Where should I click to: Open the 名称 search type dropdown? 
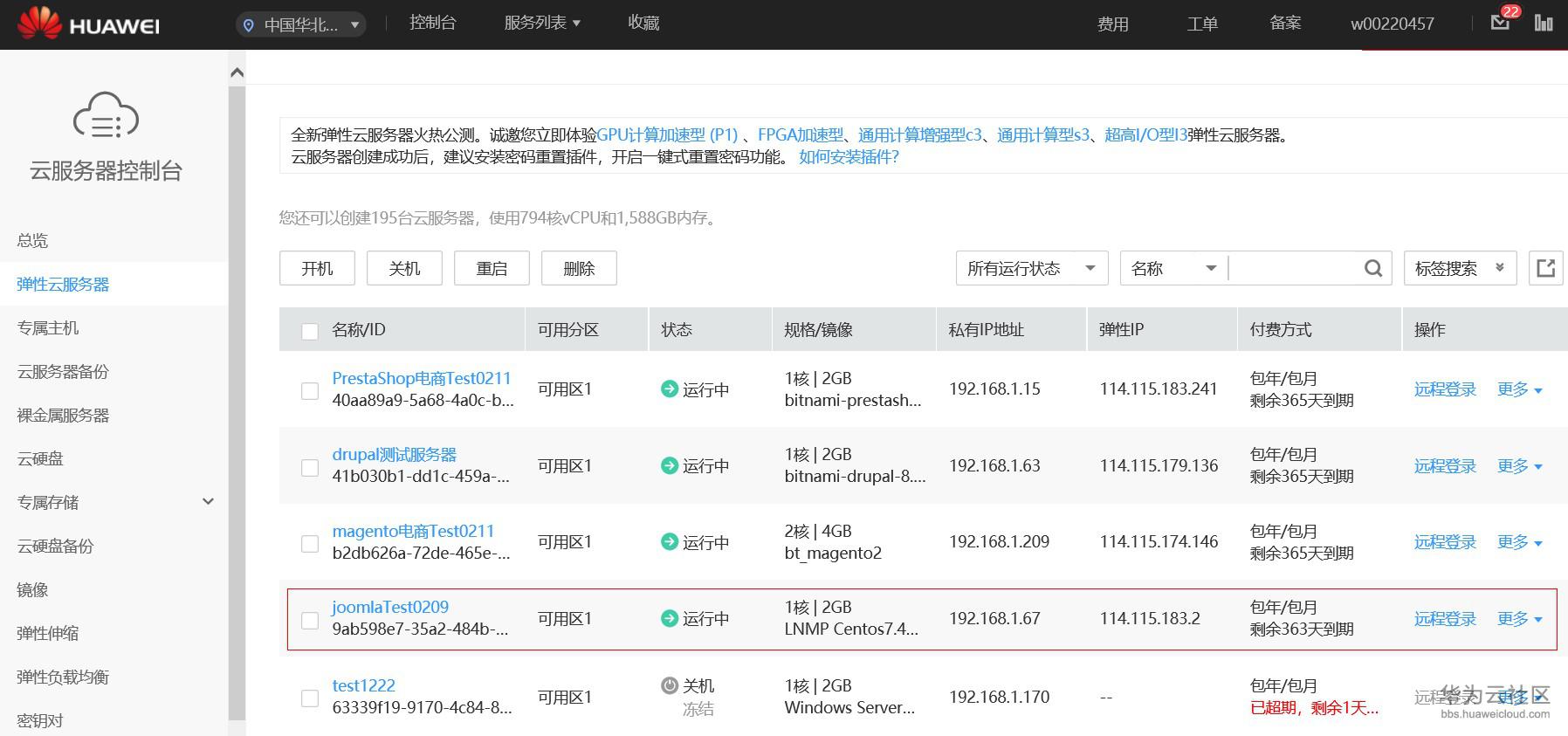coord(1173,268)
